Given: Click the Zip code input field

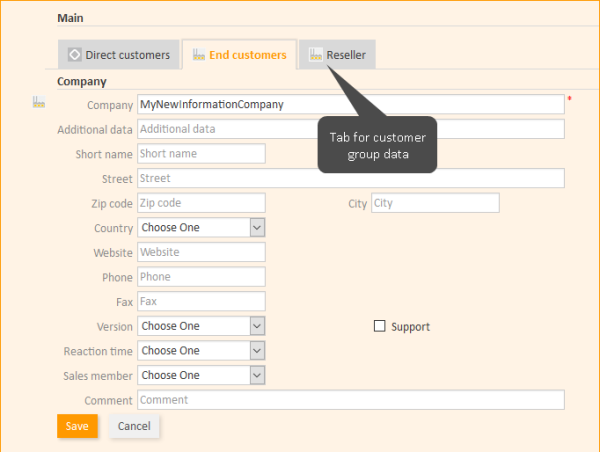Looking at the screenshot, I should click(201, 203).
